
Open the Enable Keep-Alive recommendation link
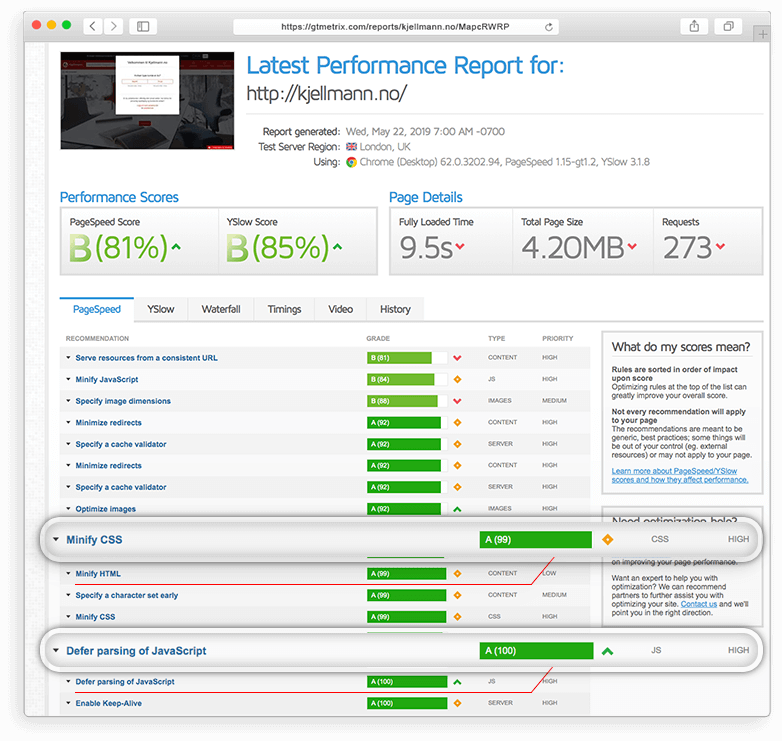[109, 704]
